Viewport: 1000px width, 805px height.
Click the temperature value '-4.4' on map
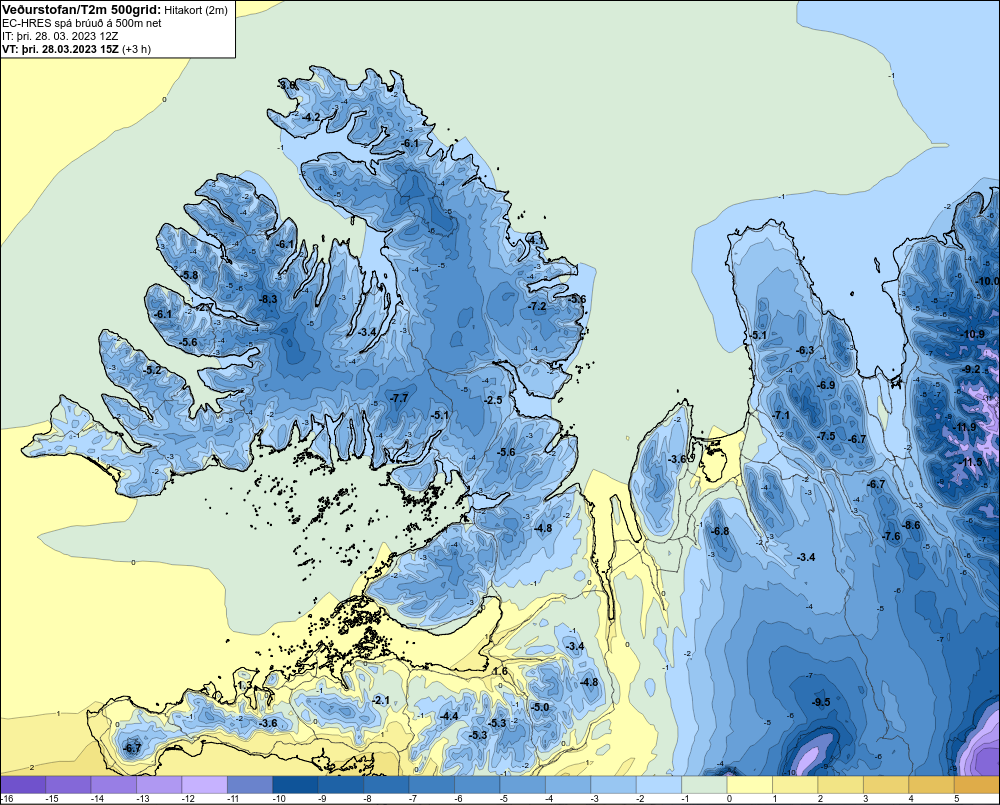[x=449, y=716]
